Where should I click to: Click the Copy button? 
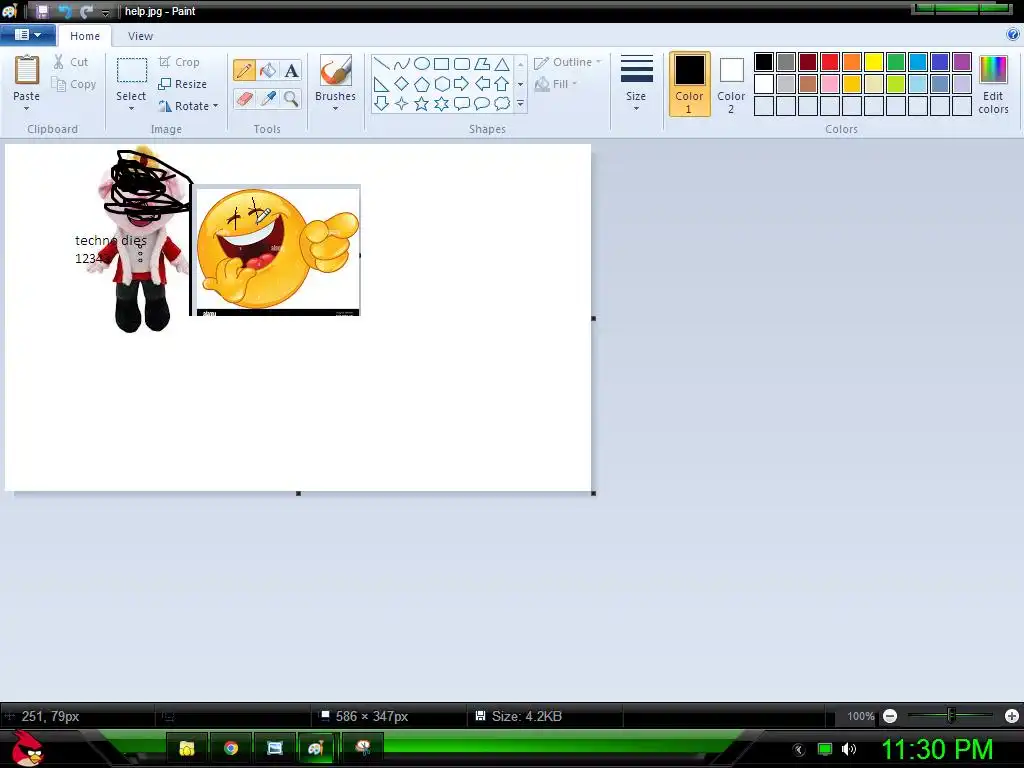tap(74, 84)
